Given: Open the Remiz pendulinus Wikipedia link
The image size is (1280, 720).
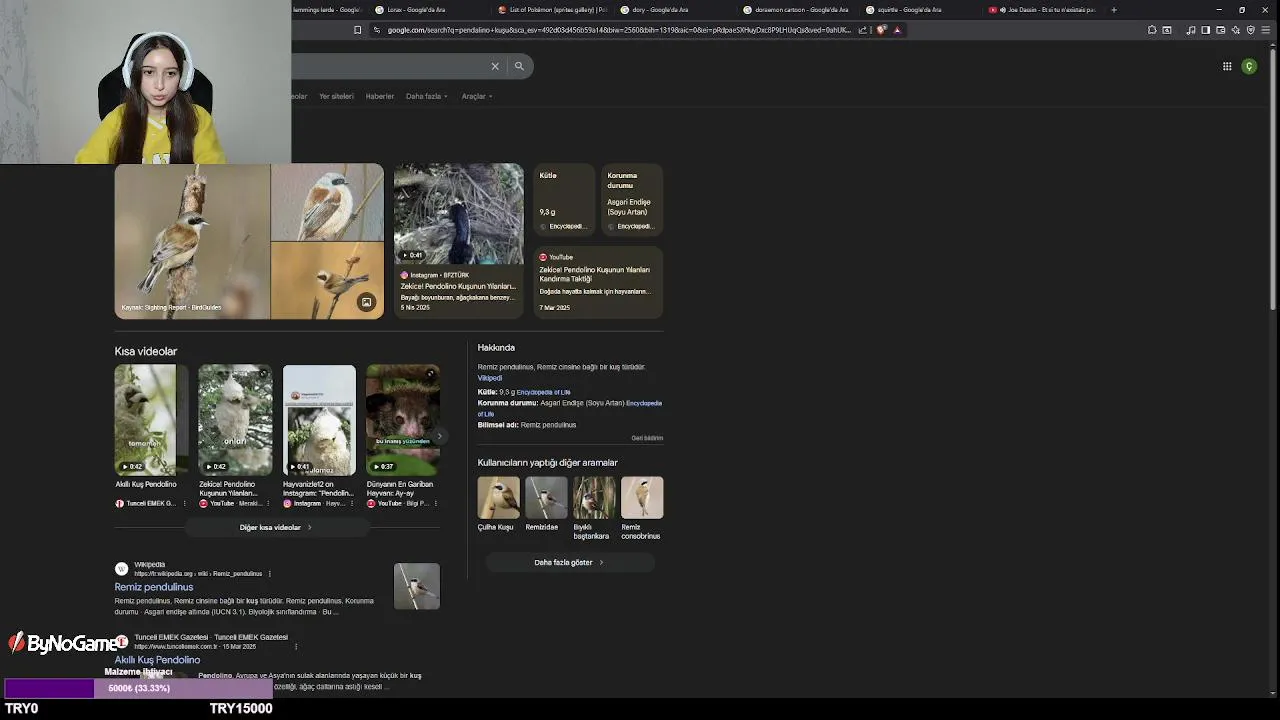Looking at the screenshot, I should pos(154,587).
